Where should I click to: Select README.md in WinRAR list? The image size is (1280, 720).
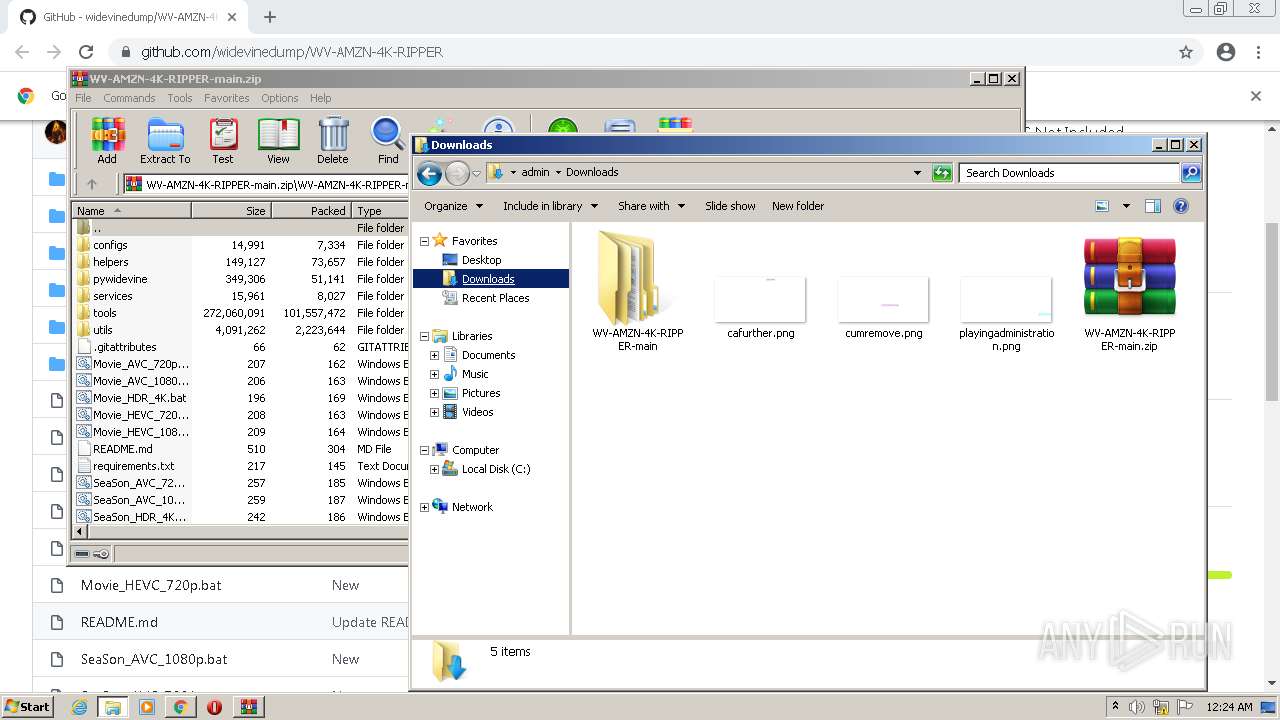click(x=123, y=449)
